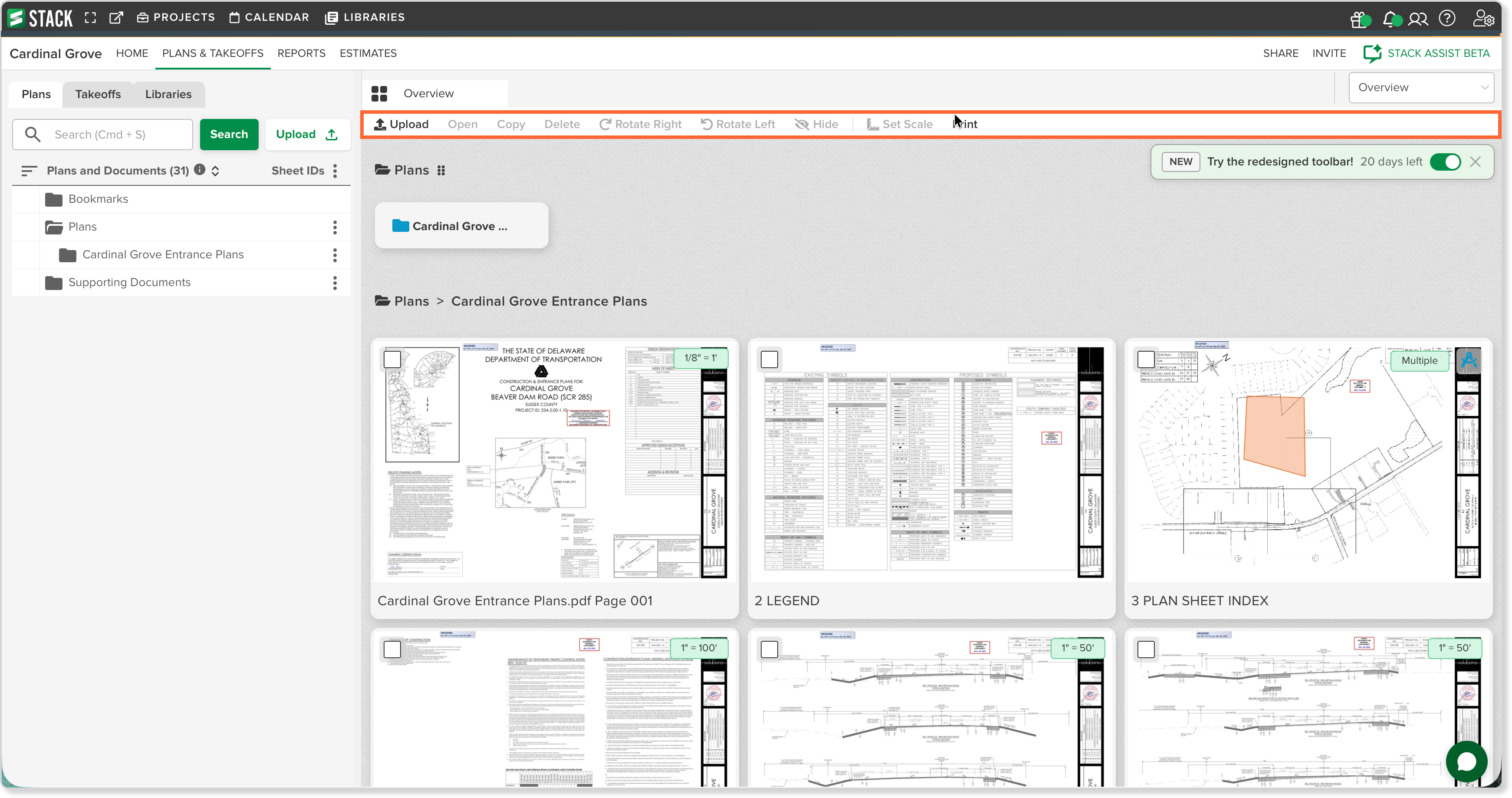This screenshot has width=1512, height=798.
Task: Dismiss the redesigned toolbar banner
Action: 1475,162
